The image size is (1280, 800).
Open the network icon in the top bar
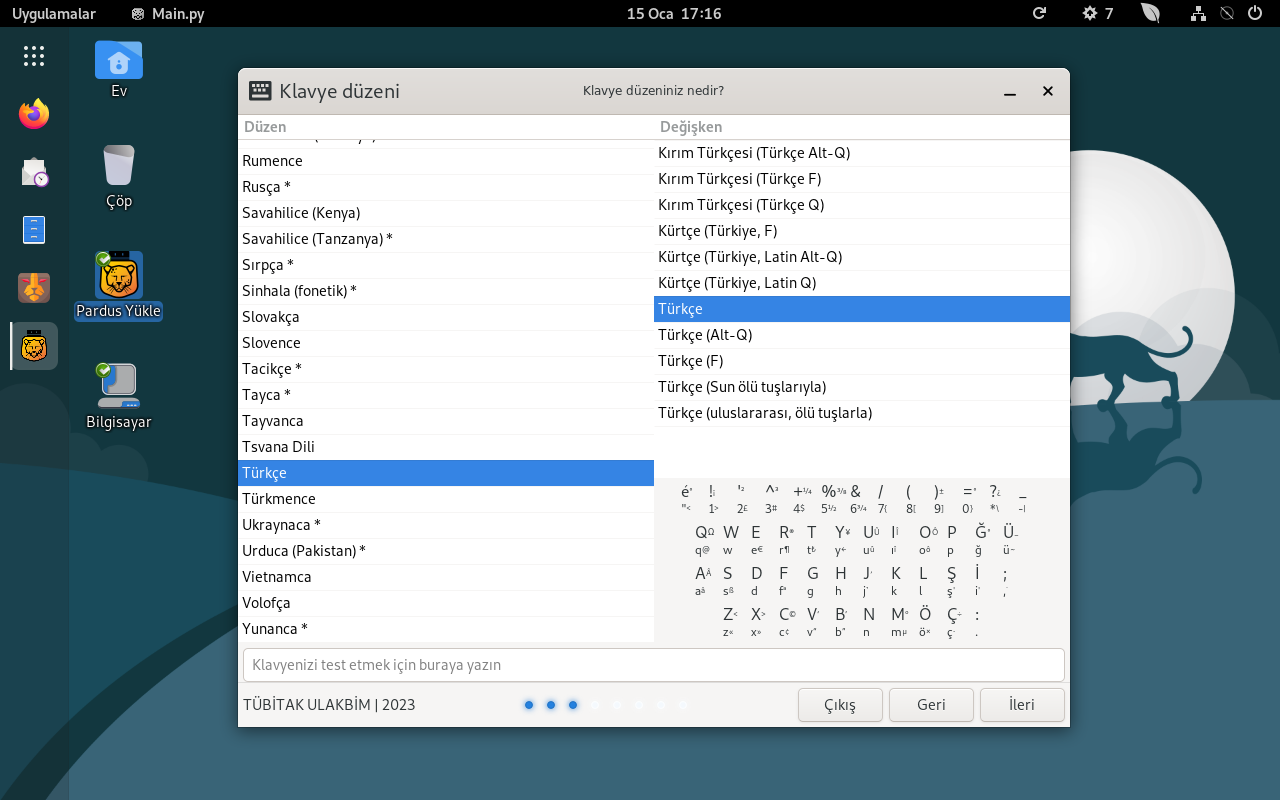1198,13
